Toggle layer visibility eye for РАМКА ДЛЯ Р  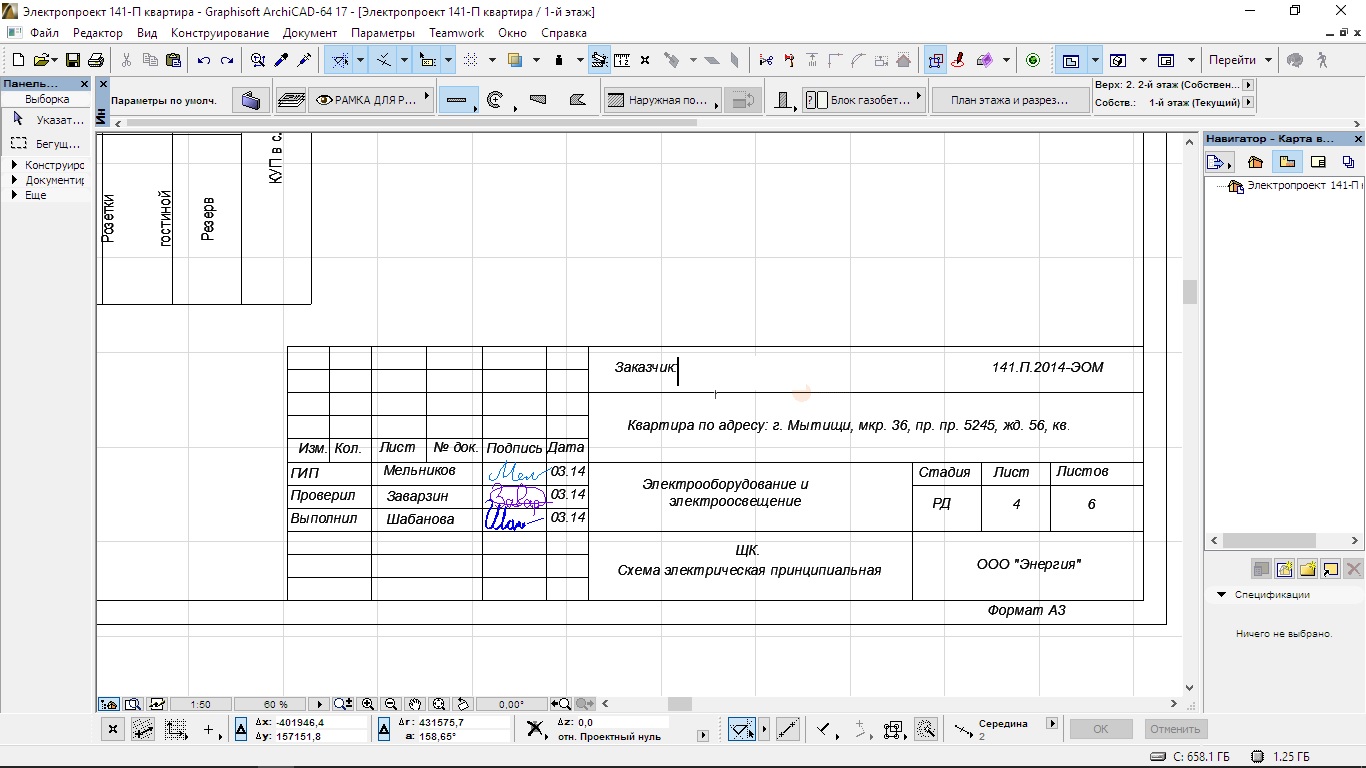324,100
